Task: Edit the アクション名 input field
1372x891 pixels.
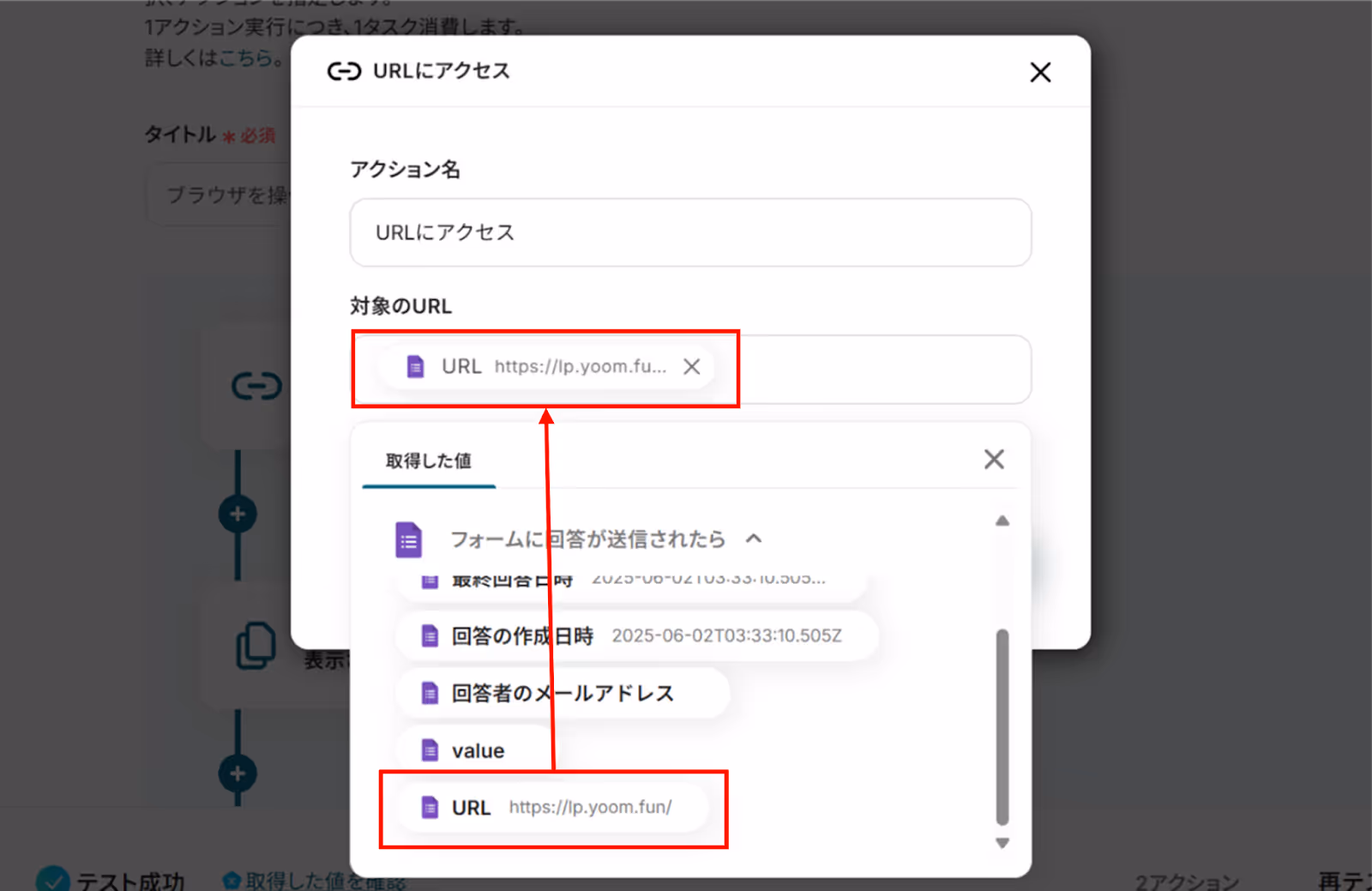Action: [x=690, y=232]
